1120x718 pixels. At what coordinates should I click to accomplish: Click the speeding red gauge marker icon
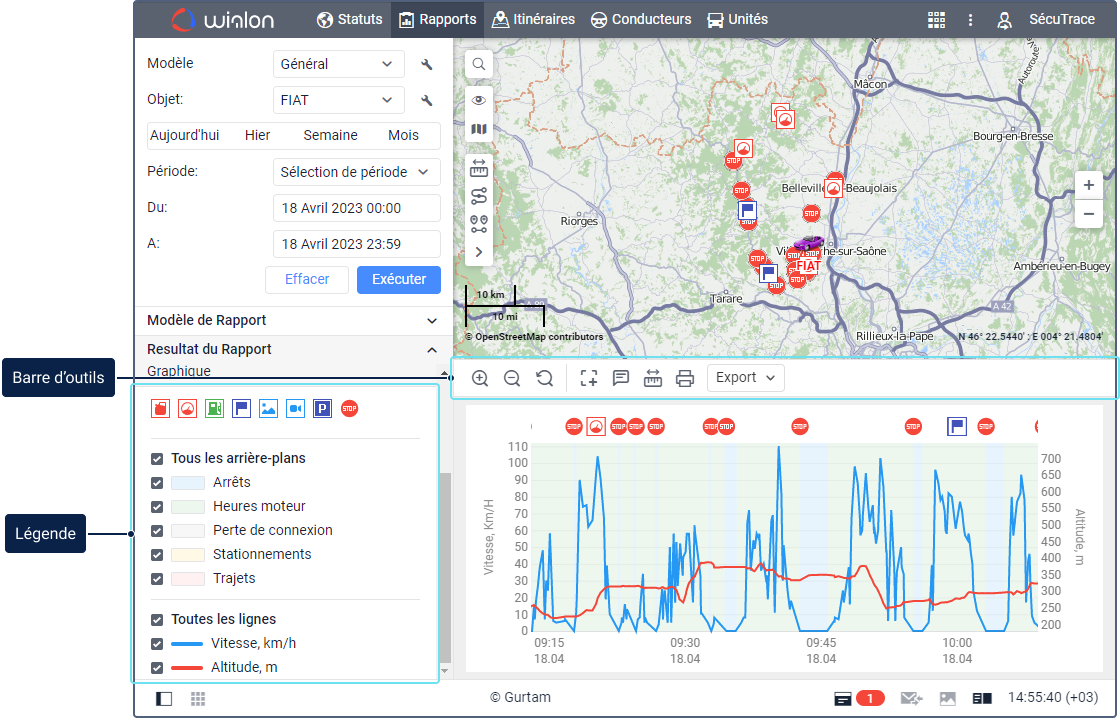187,409
